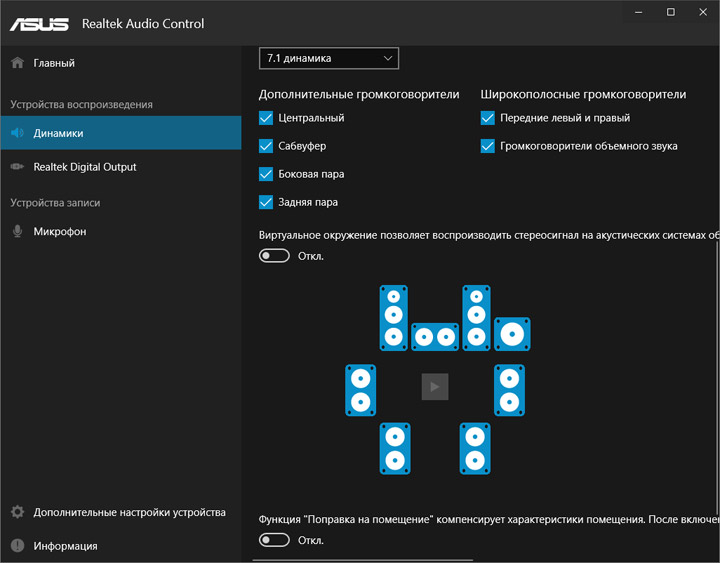Open Дополнительные настройки устройства
720x563 pixels.
[129, 512]
